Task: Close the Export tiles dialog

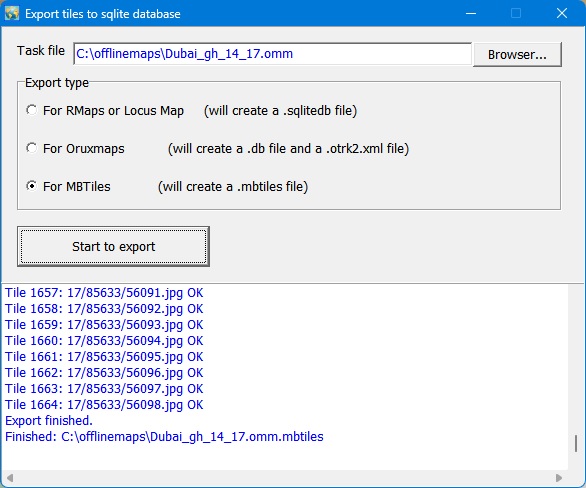Action: pyautogui.click(x=562, y=13)
